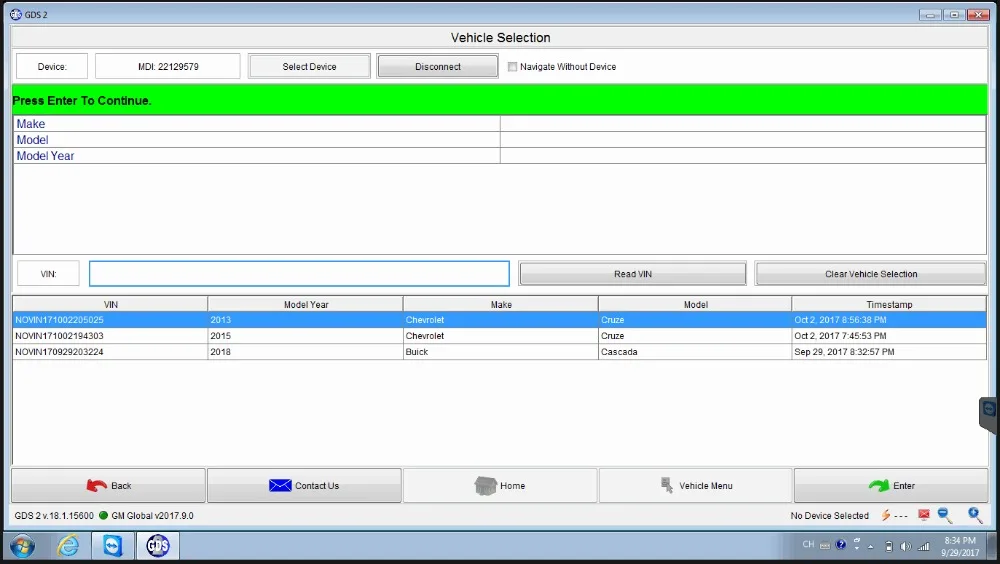The height and width of the screenshot is (564, 1000).
Task: Show hidden tray icons arrow
Action: [871, 547]
